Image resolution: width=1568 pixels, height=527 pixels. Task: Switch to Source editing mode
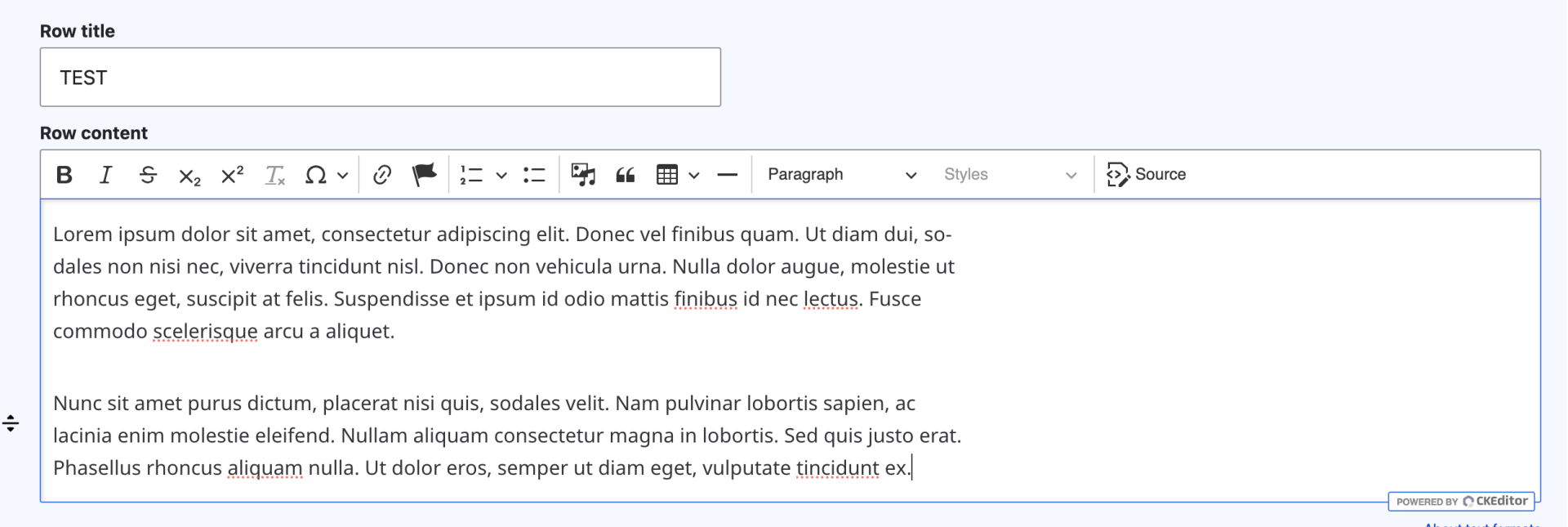(1147, 175)
